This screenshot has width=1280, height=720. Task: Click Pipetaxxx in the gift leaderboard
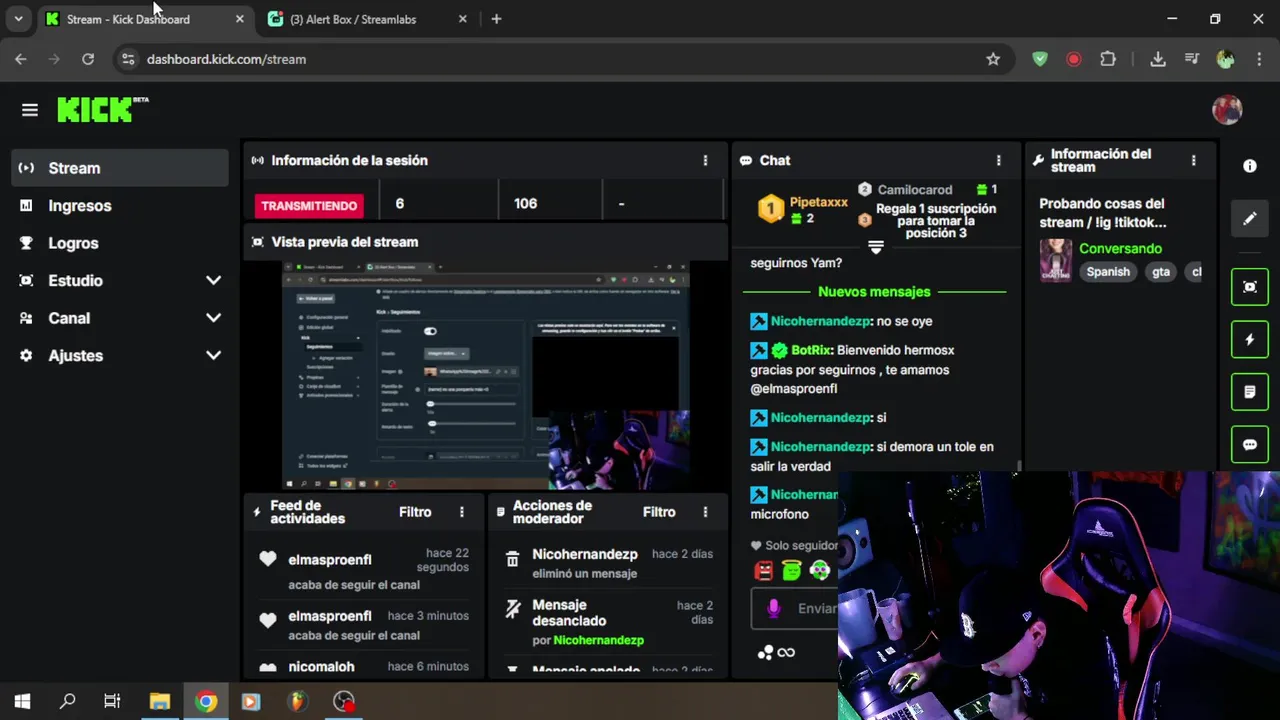pos(818,202)
